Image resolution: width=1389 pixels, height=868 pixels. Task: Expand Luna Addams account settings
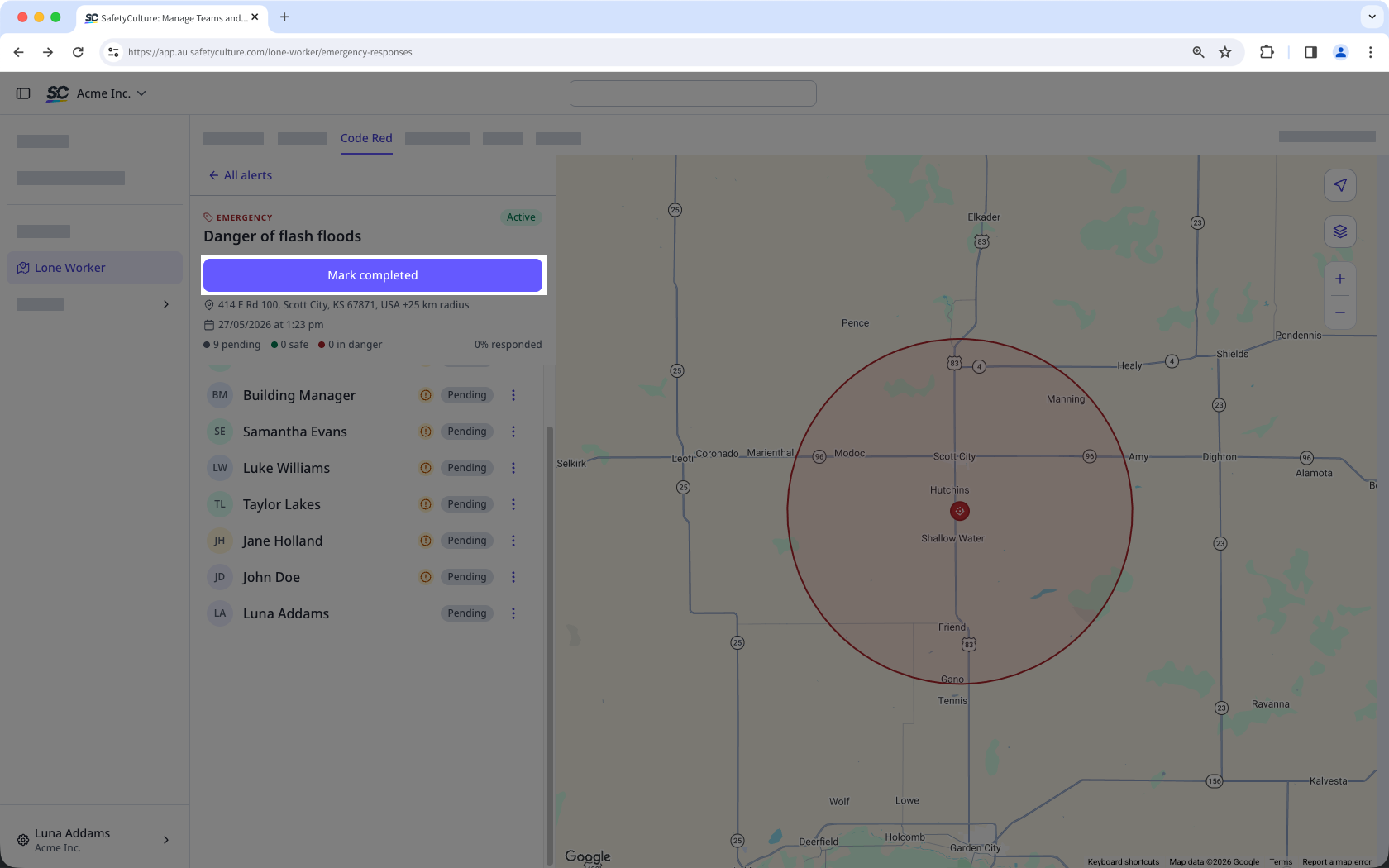pyautogui.click(x=94, y=840)
